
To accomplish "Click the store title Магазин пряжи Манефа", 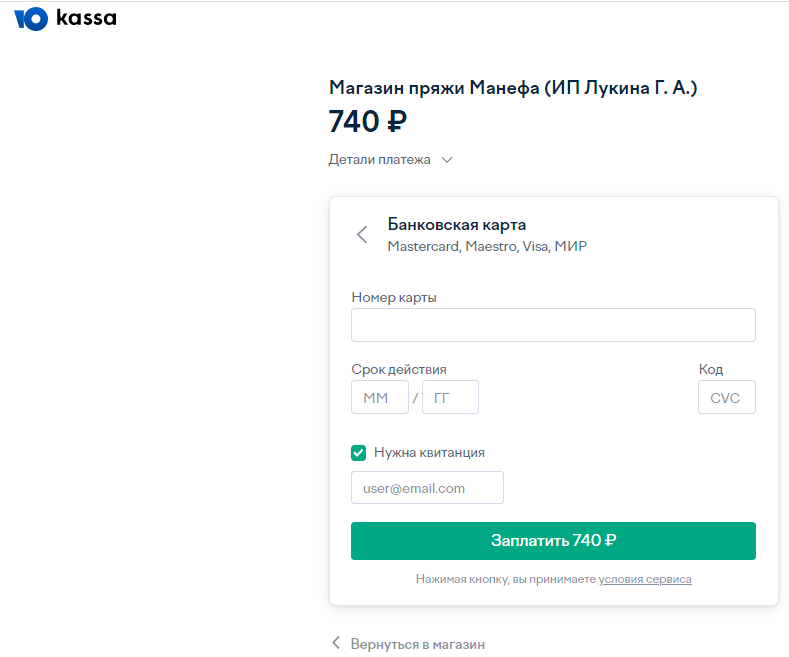I will (513, 88).
